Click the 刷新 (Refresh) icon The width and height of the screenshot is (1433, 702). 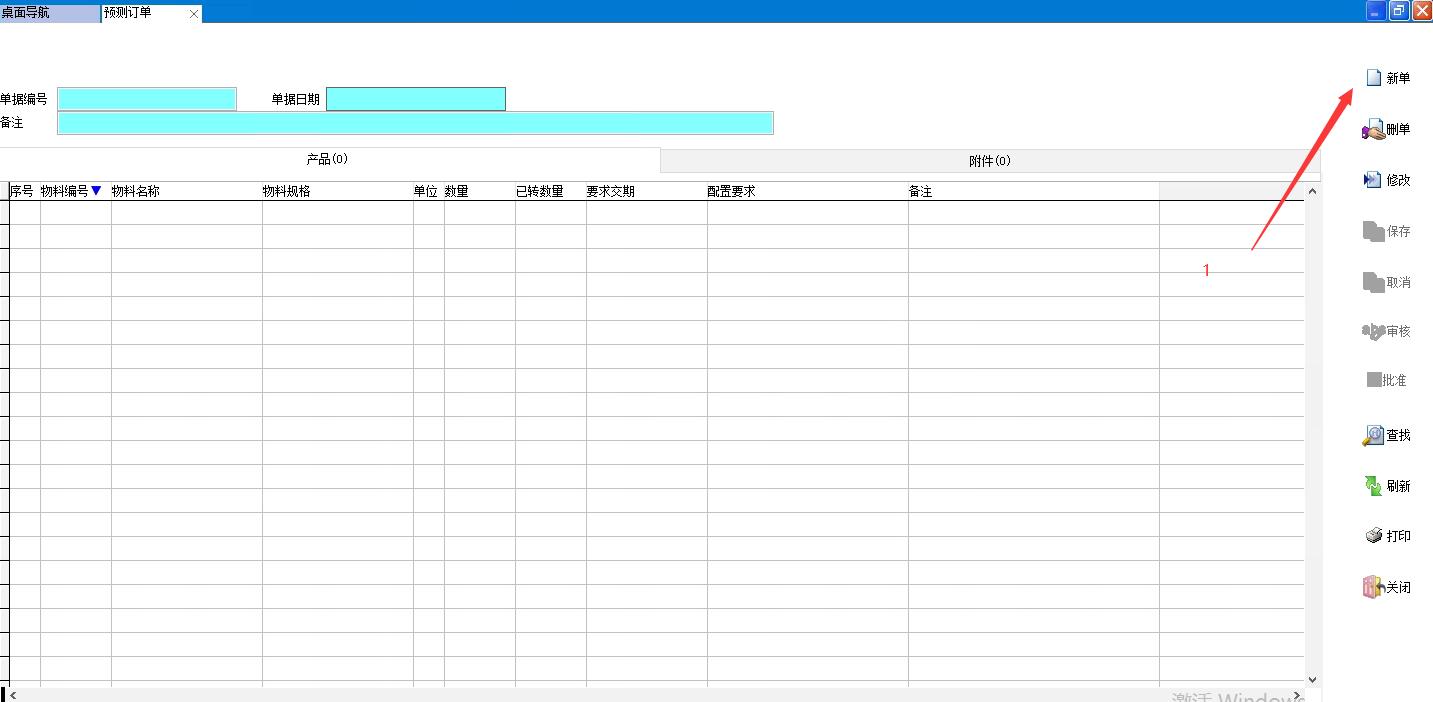click(x=1373, y=486)
